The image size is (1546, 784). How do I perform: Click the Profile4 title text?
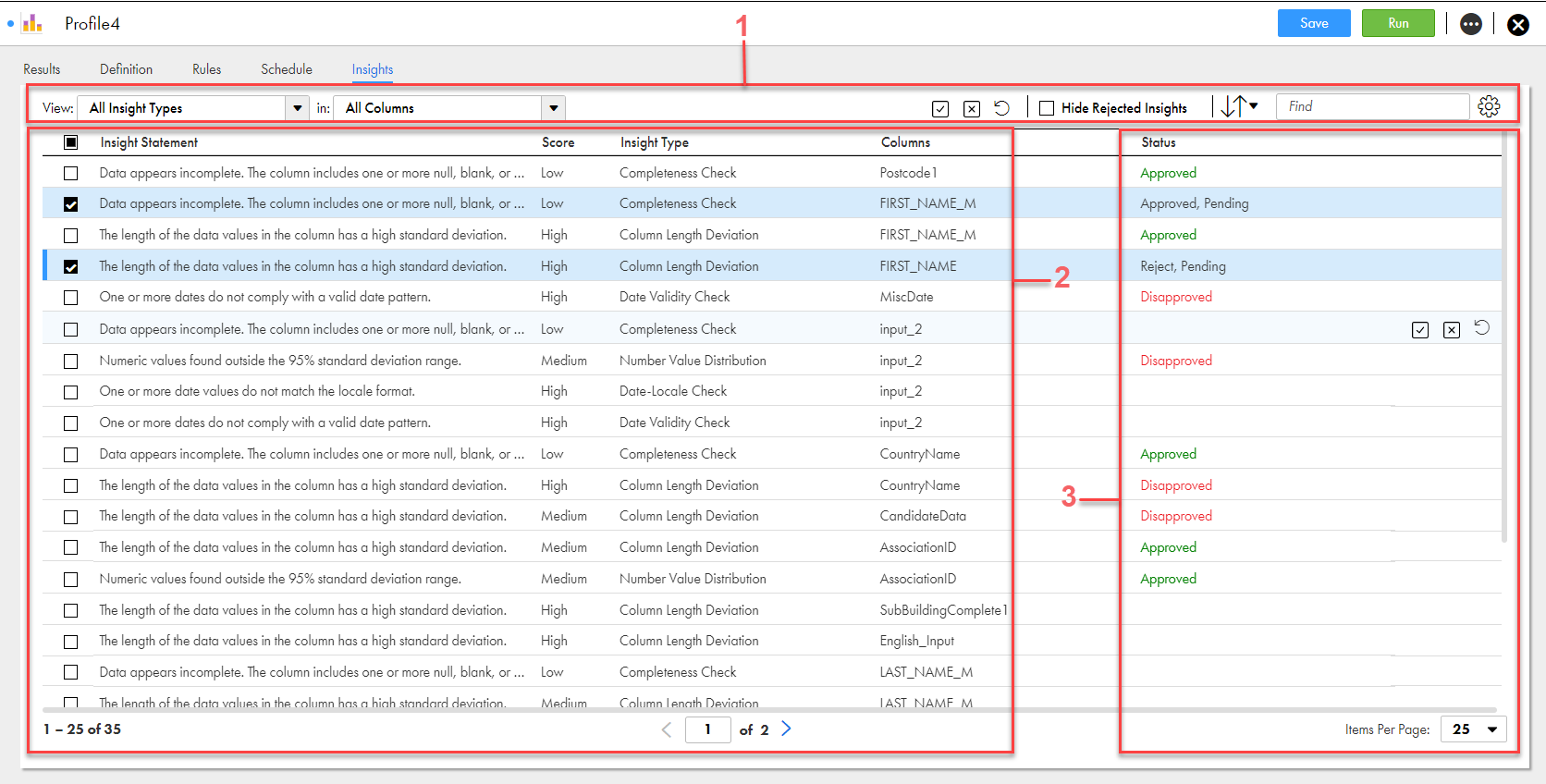[x=92, y=24]
